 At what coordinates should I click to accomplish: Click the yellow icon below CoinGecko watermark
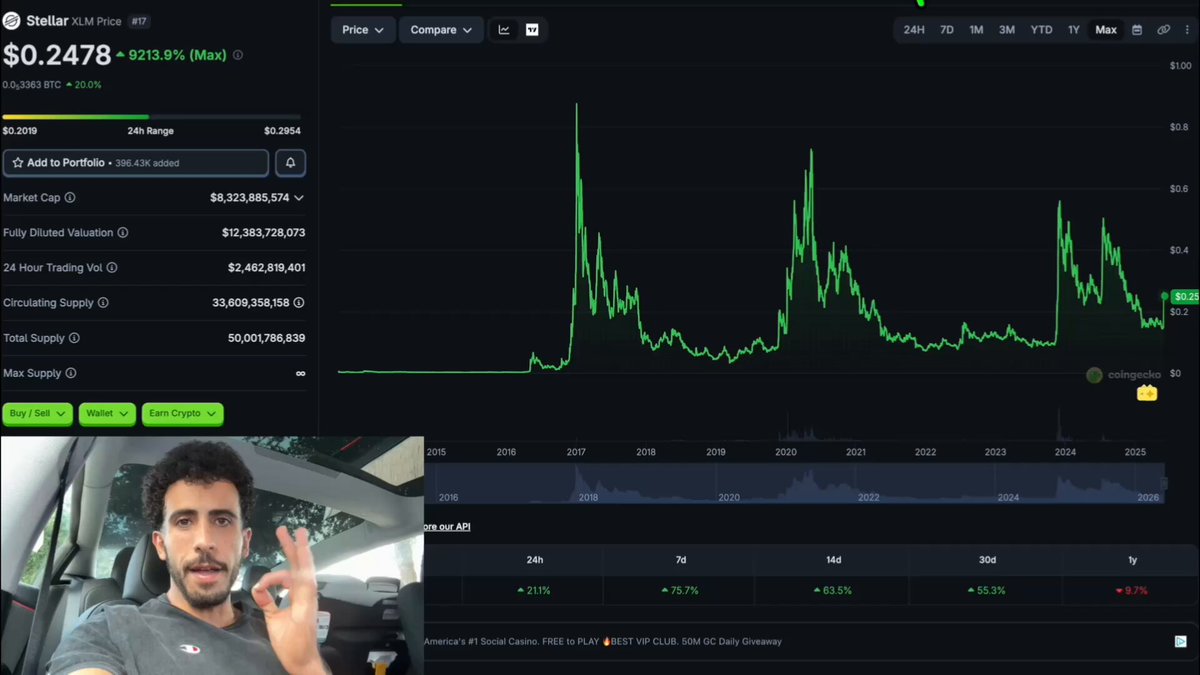1147,394
